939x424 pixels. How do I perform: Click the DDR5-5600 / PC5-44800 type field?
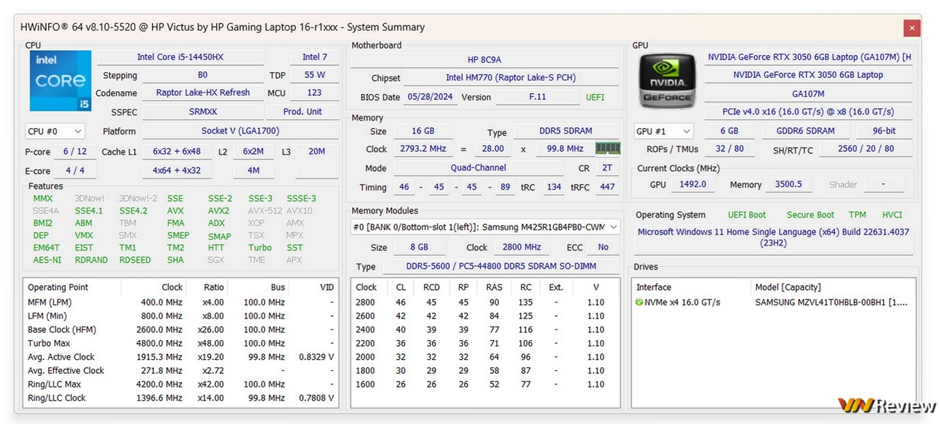point(501,266)
